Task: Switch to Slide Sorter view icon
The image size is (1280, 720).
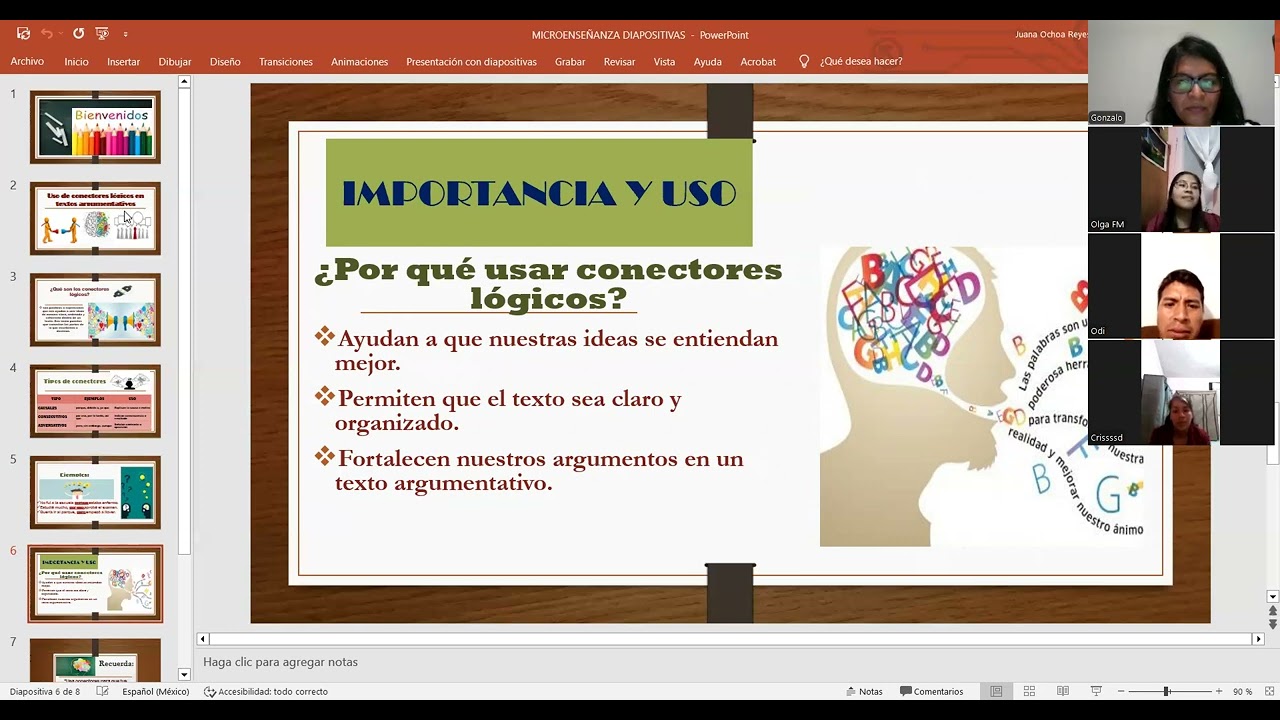Action: click(1029, 691)
